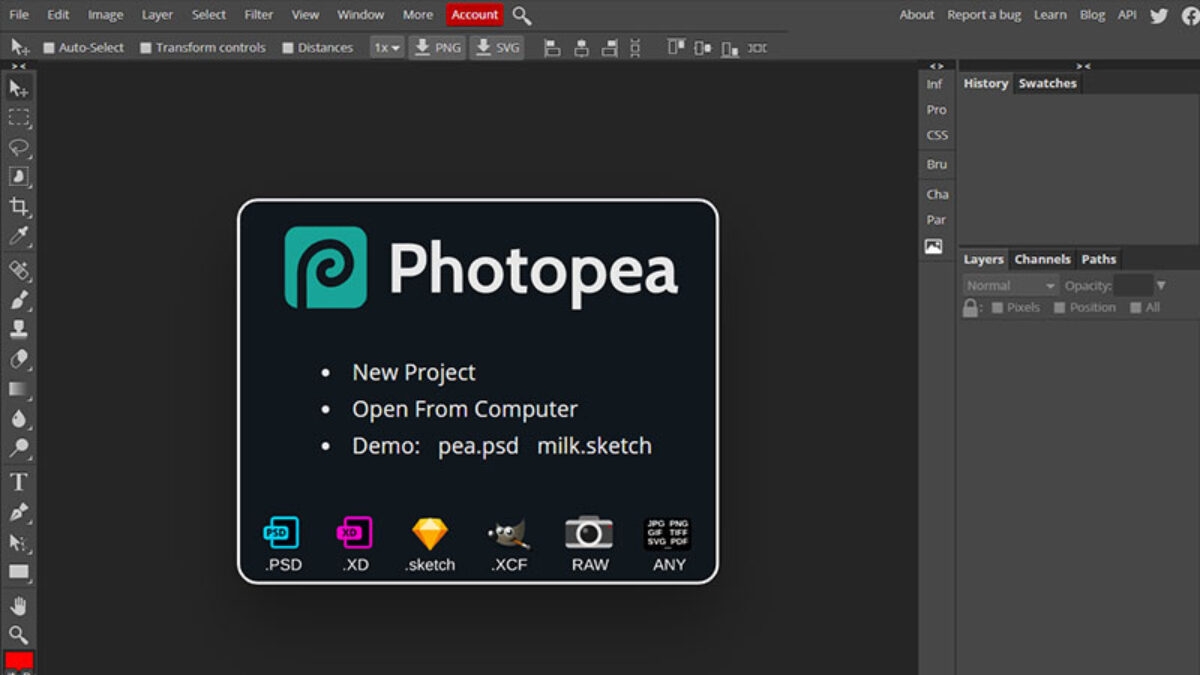
Task: Align top edges icon in options bar
Action: 676,47
